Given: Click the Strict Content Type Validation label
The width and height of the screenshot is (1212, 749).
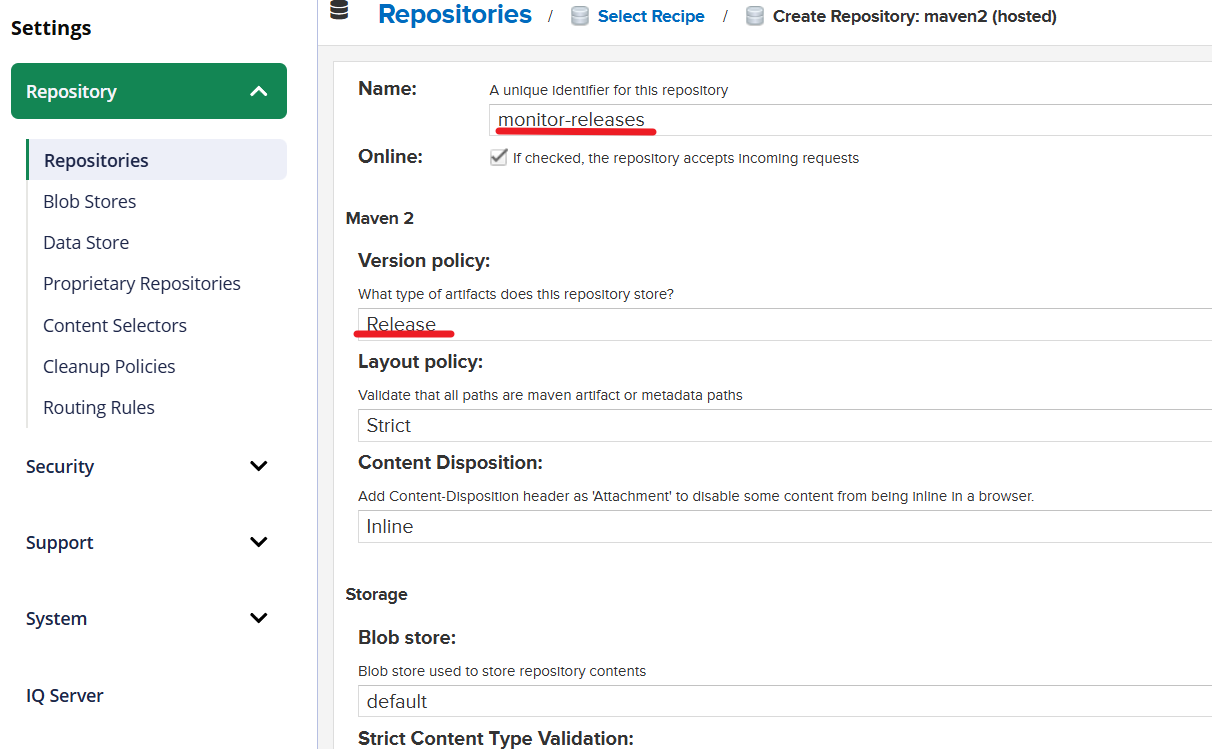Looking at the screenshot, I should (x=496, y=739).
